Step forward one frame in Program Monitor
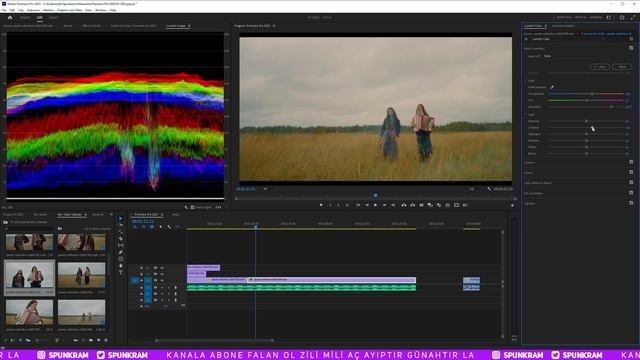The height and width of the screenshot is (360, 640). (384, 205)
